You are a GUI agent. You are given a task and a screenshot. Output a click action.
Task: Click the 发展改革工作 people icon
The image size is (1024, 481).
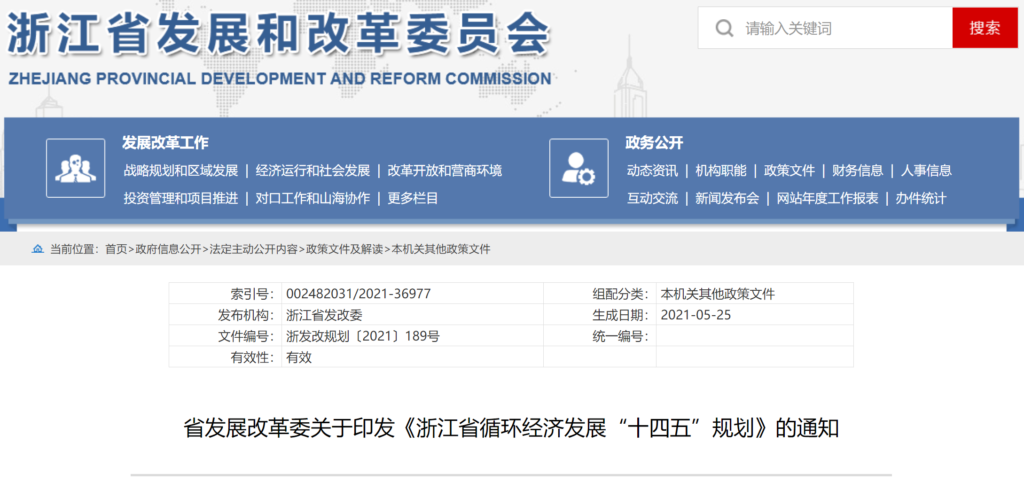[75, 168]
